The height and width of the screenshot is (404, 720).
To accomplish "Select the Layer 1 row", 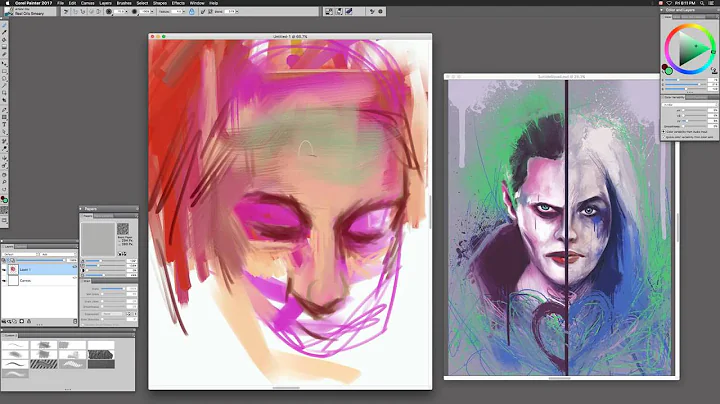I will coord(39,269).
